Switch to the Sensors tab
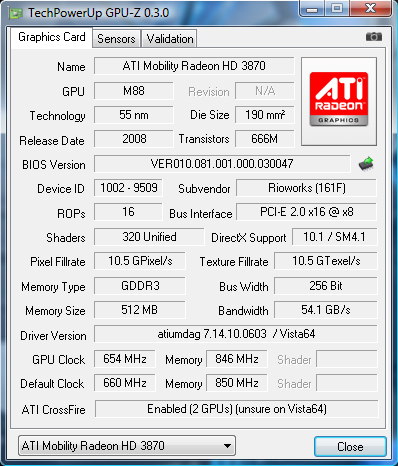The height and width of the screenshot is (466, 398). point(116,39)
